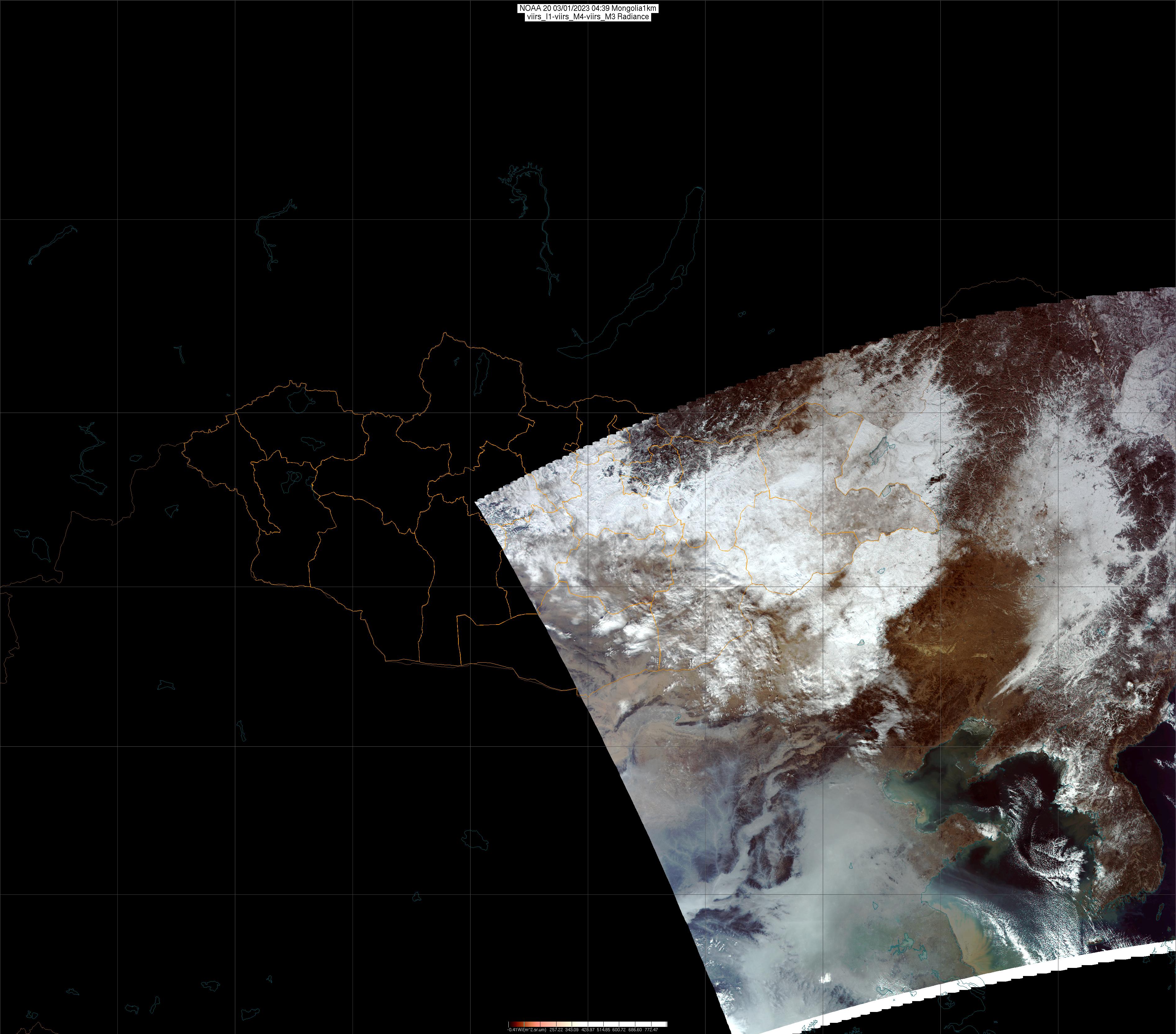
Task: Click the -0.41 W/(m^2.sr.um) units label
Action: [x=526, y=1029]
